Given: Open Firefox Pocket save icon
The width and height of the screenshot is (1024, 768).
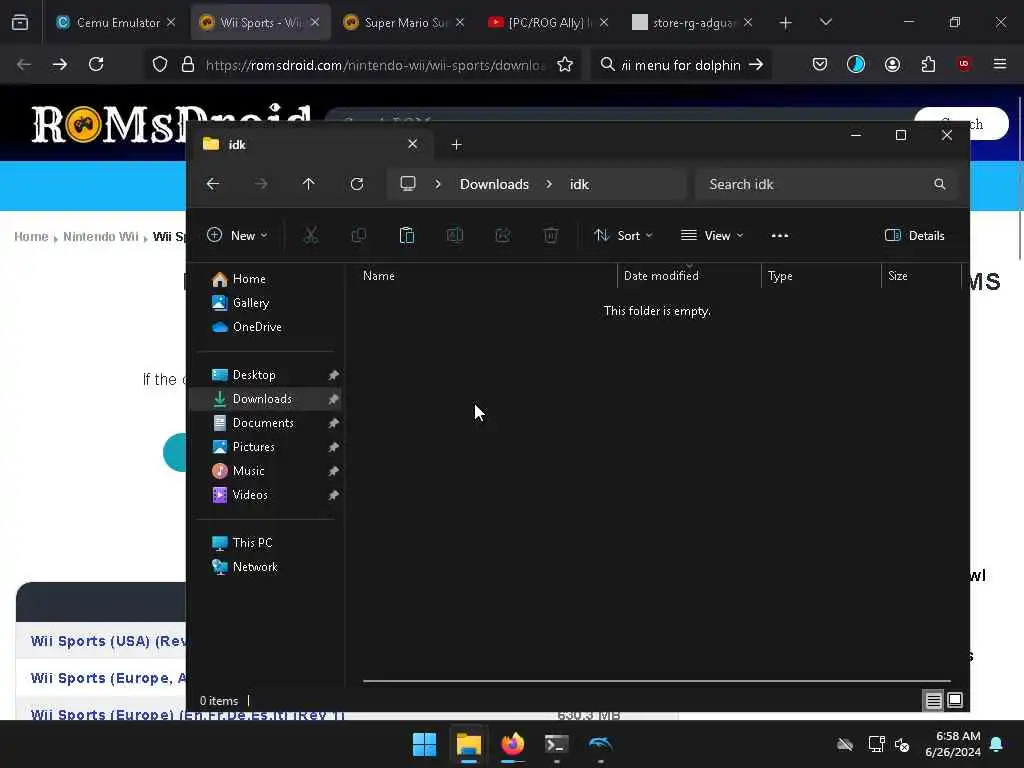Looking at the screenshot, I should click(820, 65).
